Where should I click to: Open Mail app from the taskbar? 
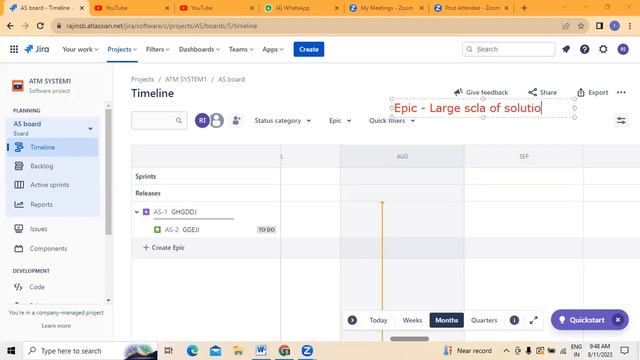point(216,351)
